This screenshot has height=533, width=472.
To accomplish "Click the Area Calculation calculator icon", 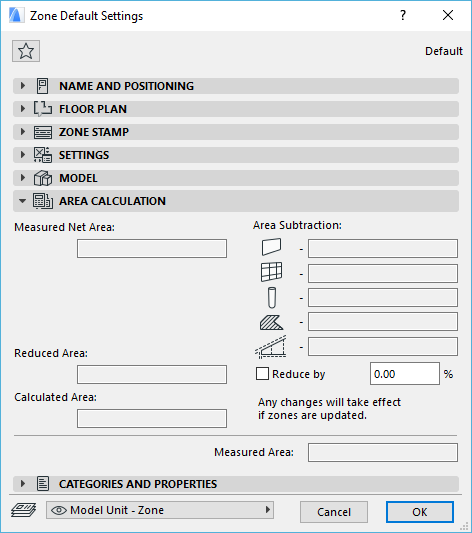I will tap(43, 201).
